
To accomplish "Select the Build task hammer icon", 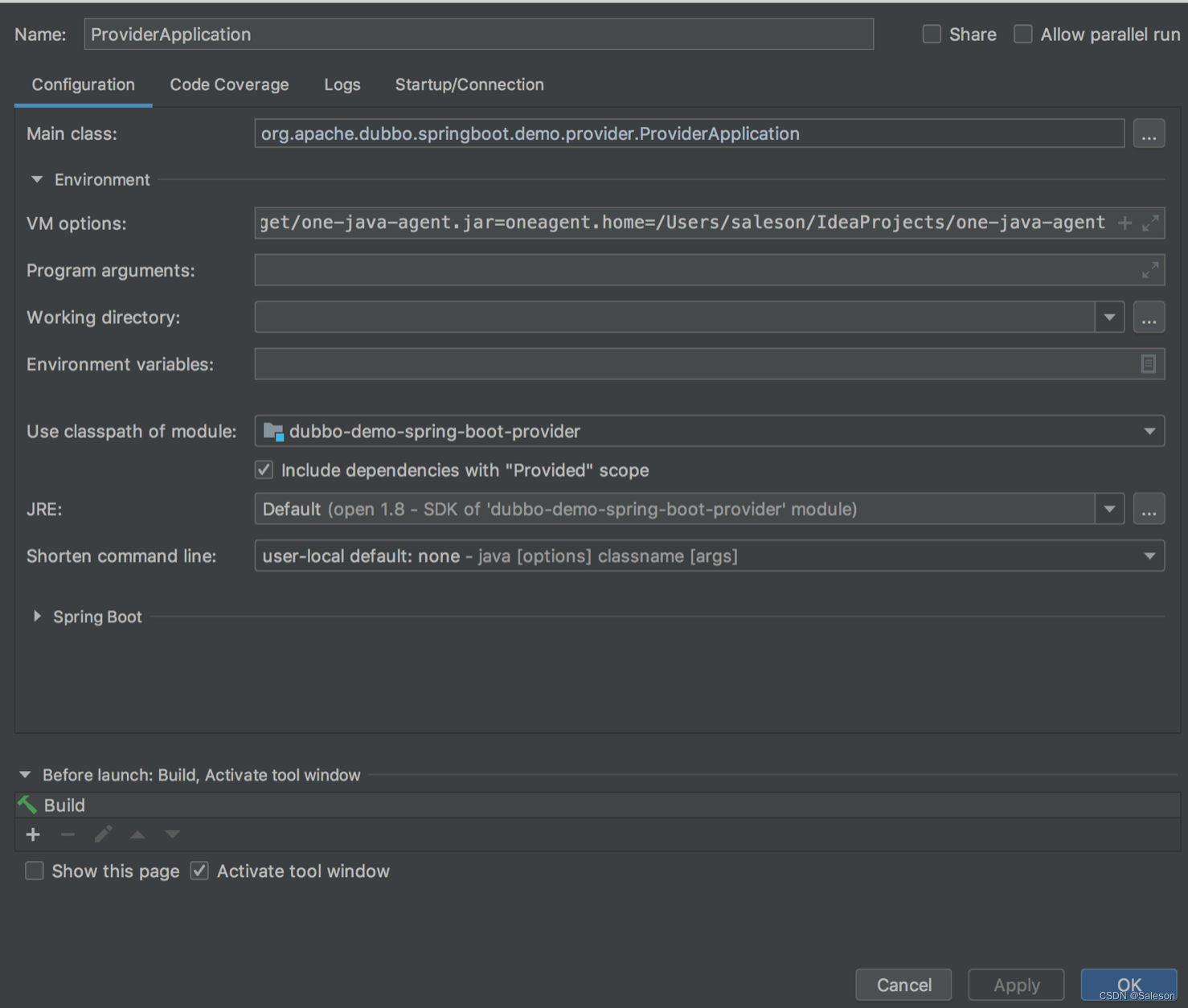I will click(27, 805).
